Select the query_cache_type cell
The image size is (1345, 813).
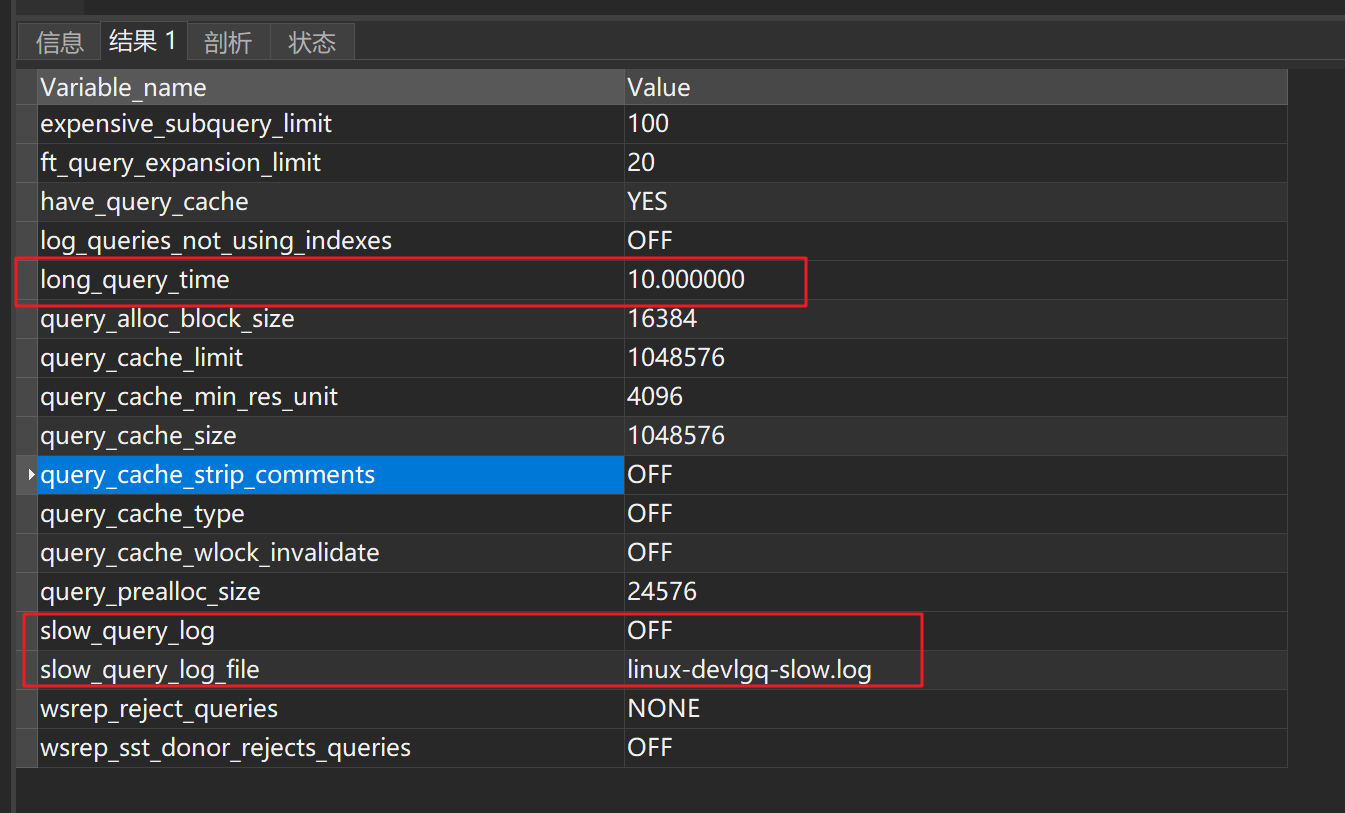pyautogui.click(x=331, y=514)
